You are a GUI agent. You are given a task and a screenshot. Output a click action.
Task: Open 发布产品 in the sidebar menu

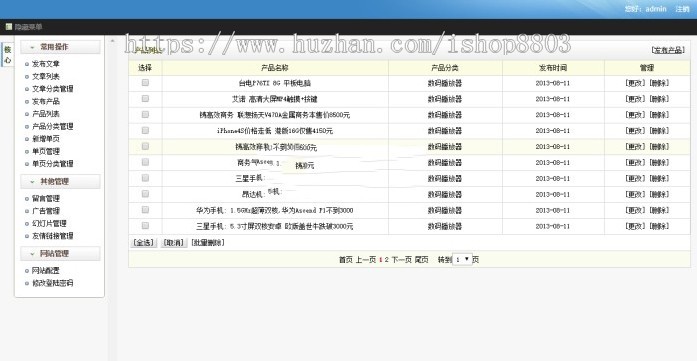pos(45,101)
